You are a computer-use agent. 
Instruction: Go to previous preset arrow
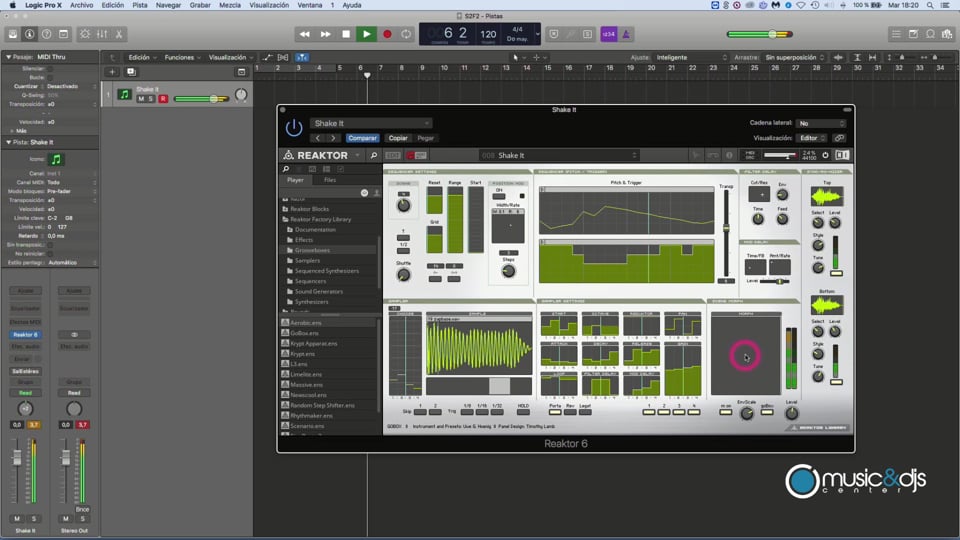(x=318, y=138)
